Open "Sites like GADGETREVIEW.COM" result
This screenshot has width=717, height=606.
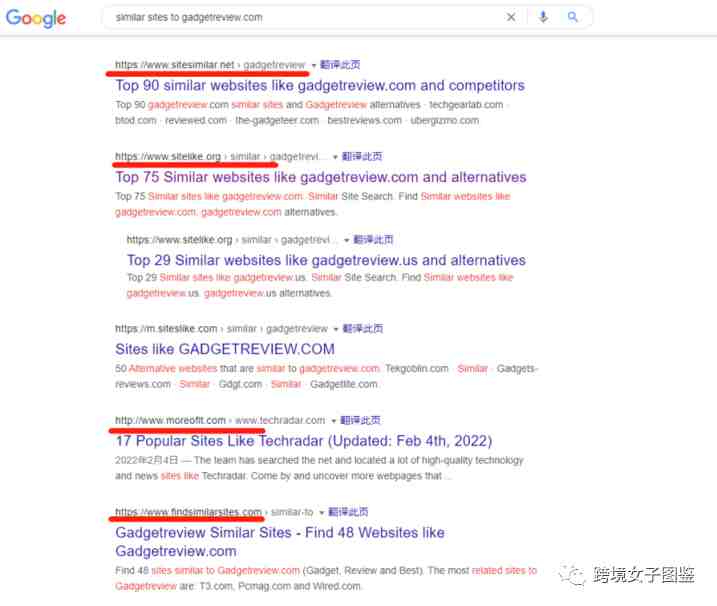tap(225, 349)
